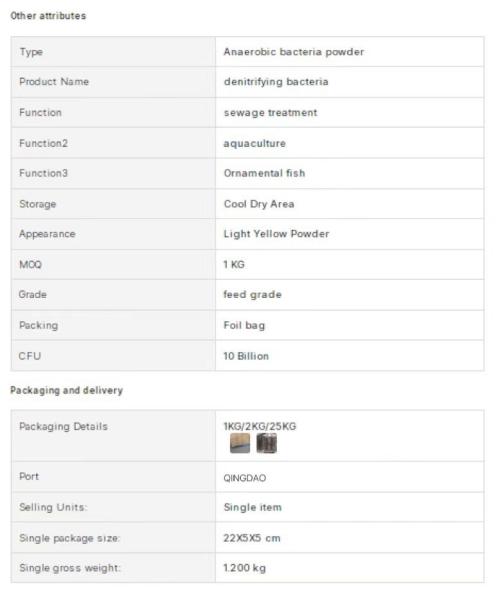
Task: Open the first packaging thumbnail image
Action: [x=240, y=443]
